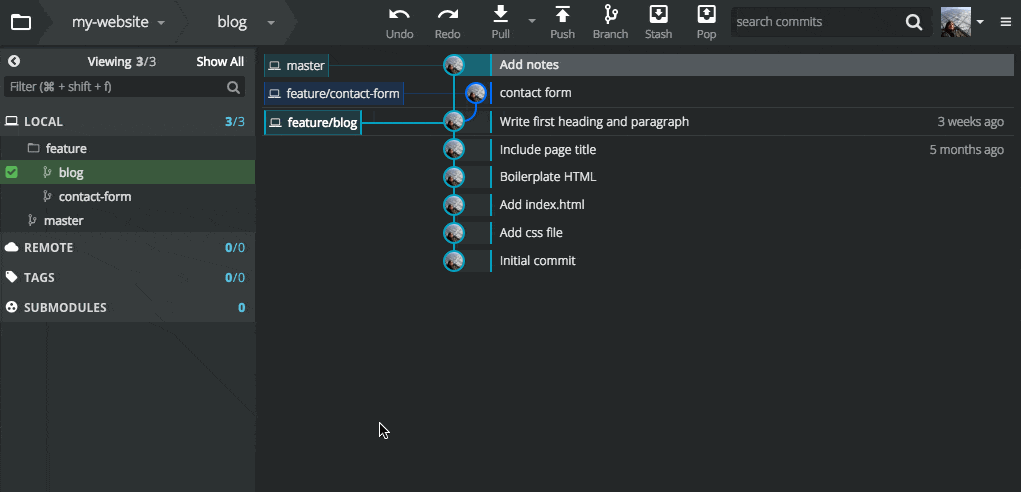Click the Redo toolbar icon
Screen dimensions: 1021x492
click(447, 14)
